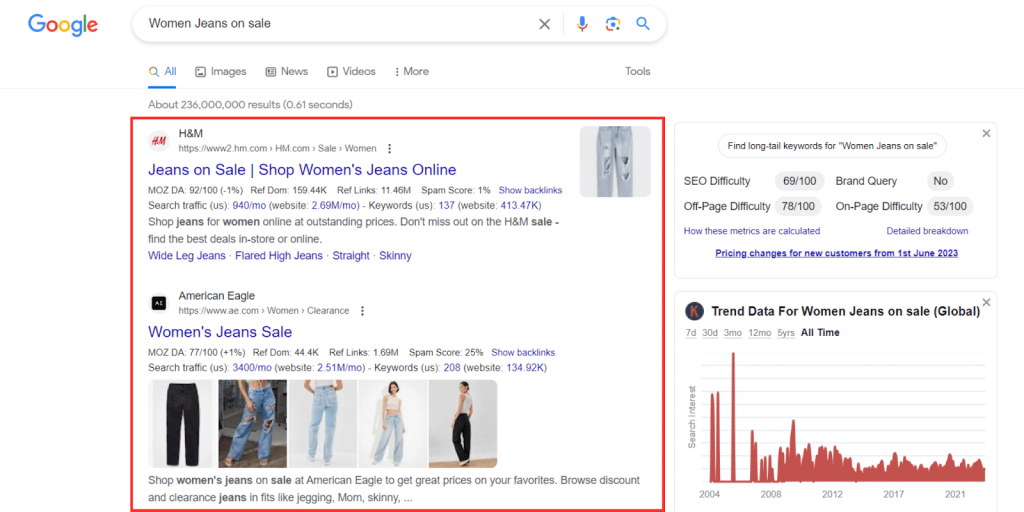Start voice search with microphone icon
The width and height of the screenshot is (1024, 512).
(582, 24)
